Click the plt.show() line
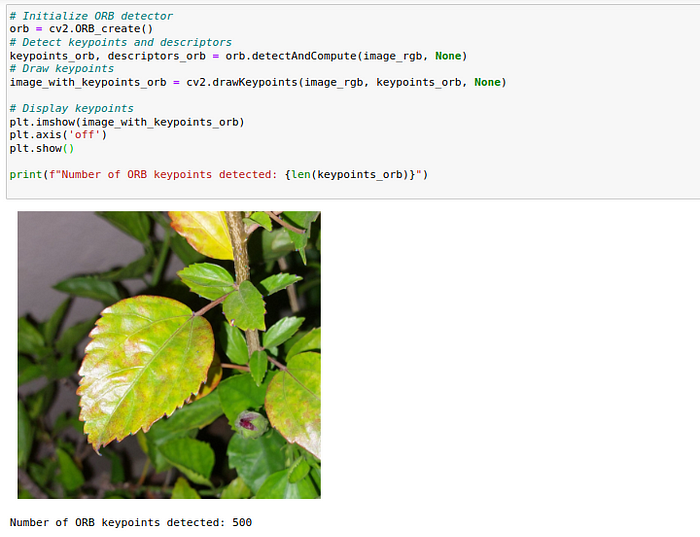 click(42, 149)
